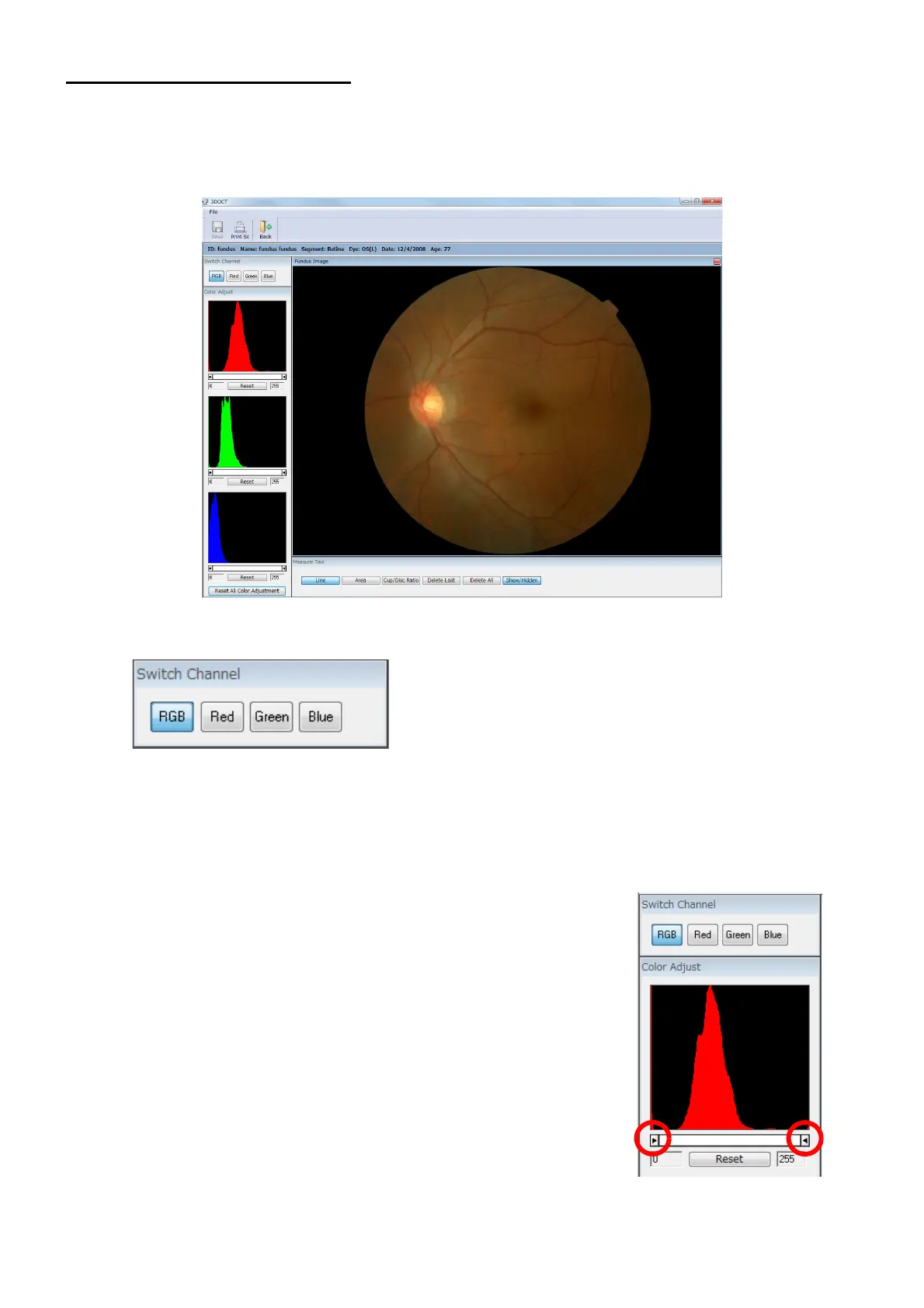The width and height of the screenshot is (924, 1308).
Task: Click the green histogram in the 3DOCT window
Action: point(247,432)
